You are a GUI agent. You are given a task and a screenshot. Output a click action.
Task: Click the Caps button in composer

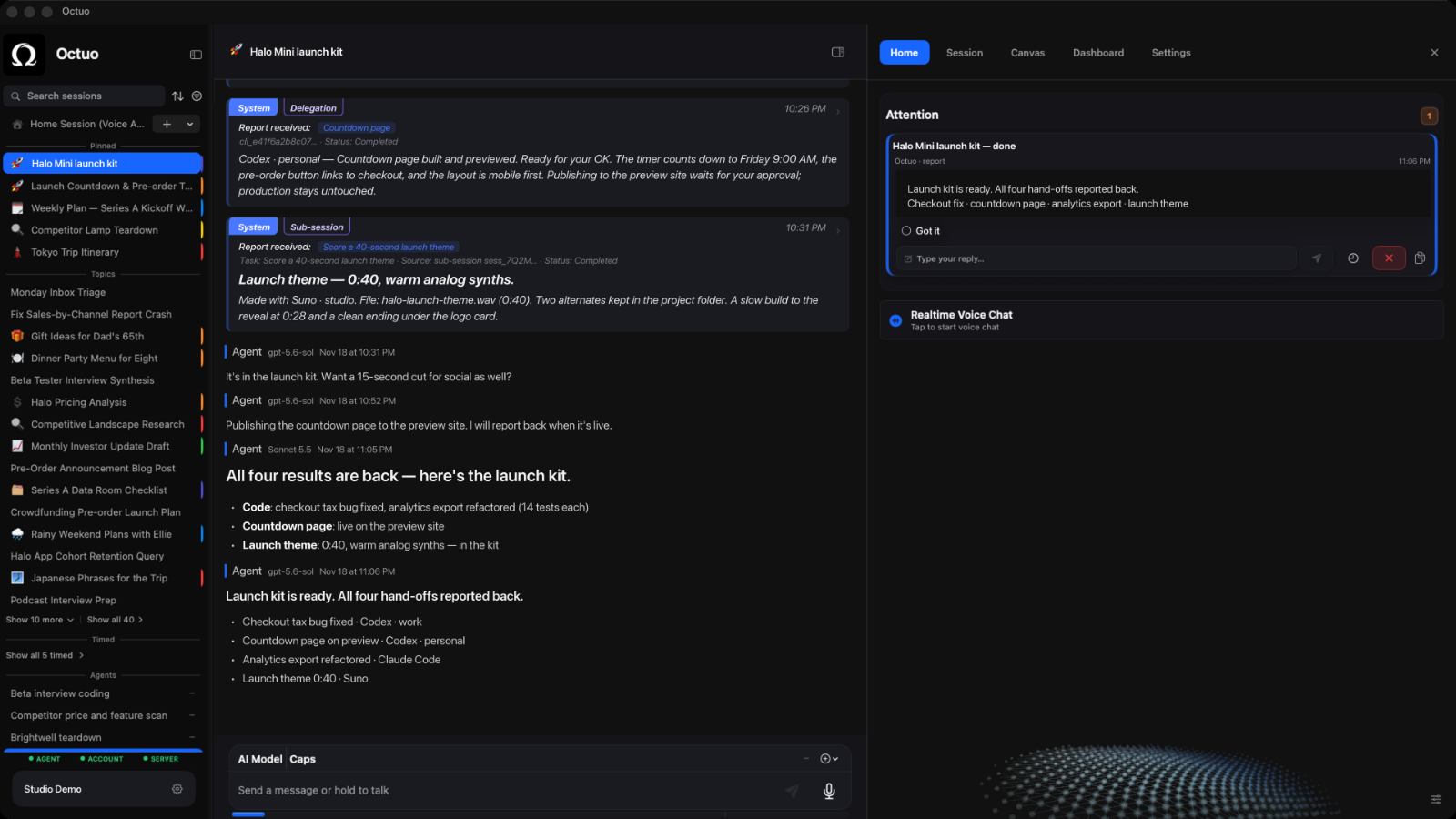303,759
